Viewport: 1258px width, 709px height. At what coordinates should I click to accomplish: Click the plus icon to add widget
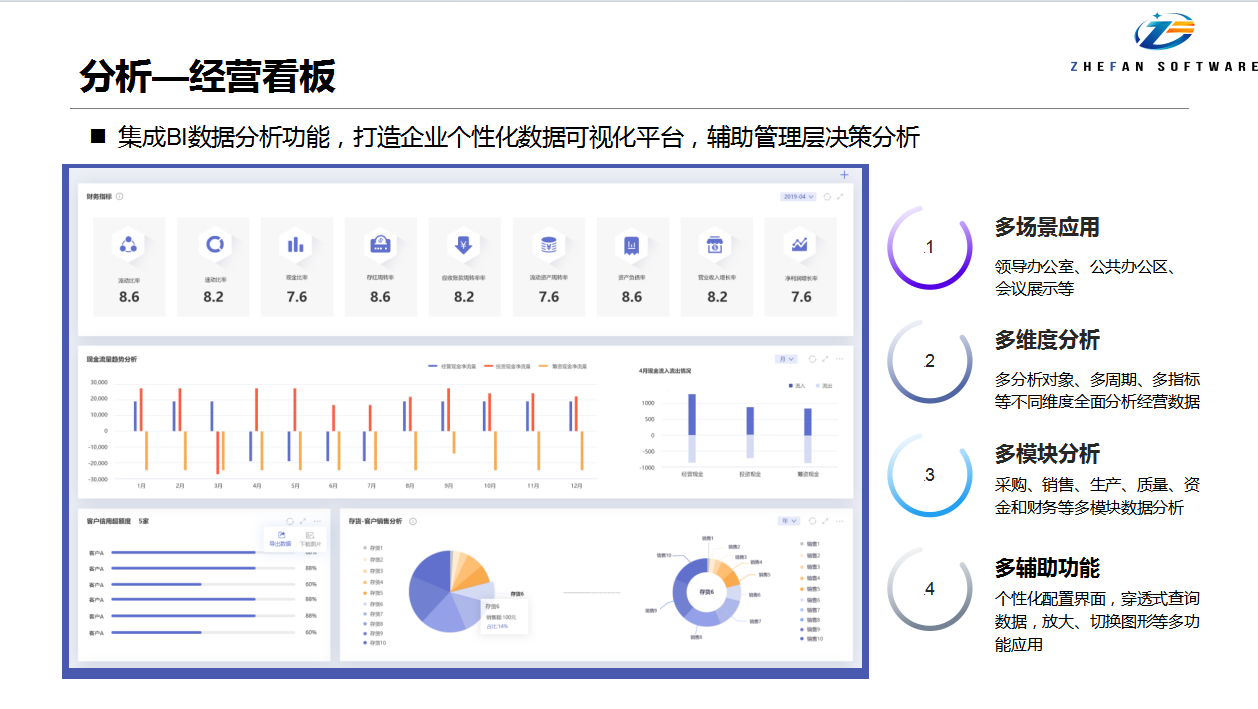pos(844,175)
